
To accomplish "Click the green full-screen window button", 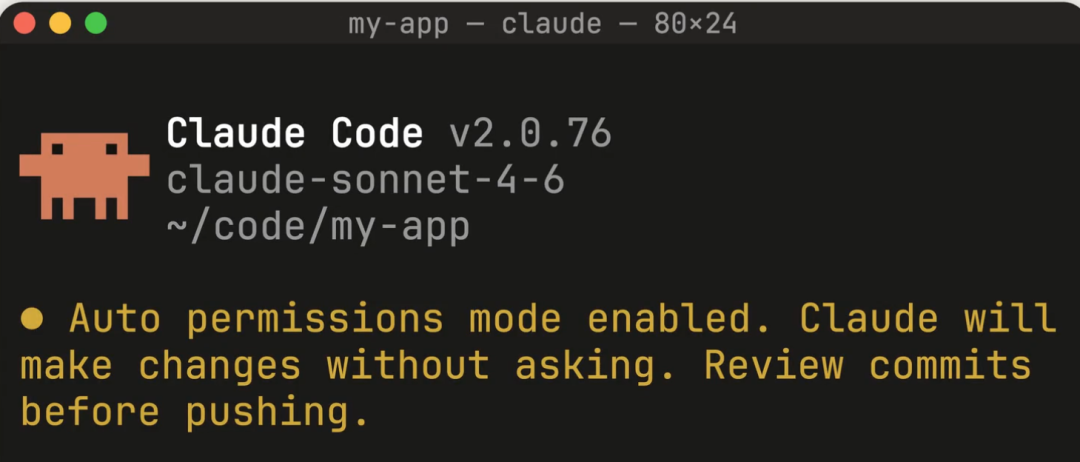I will coord(95,23).
